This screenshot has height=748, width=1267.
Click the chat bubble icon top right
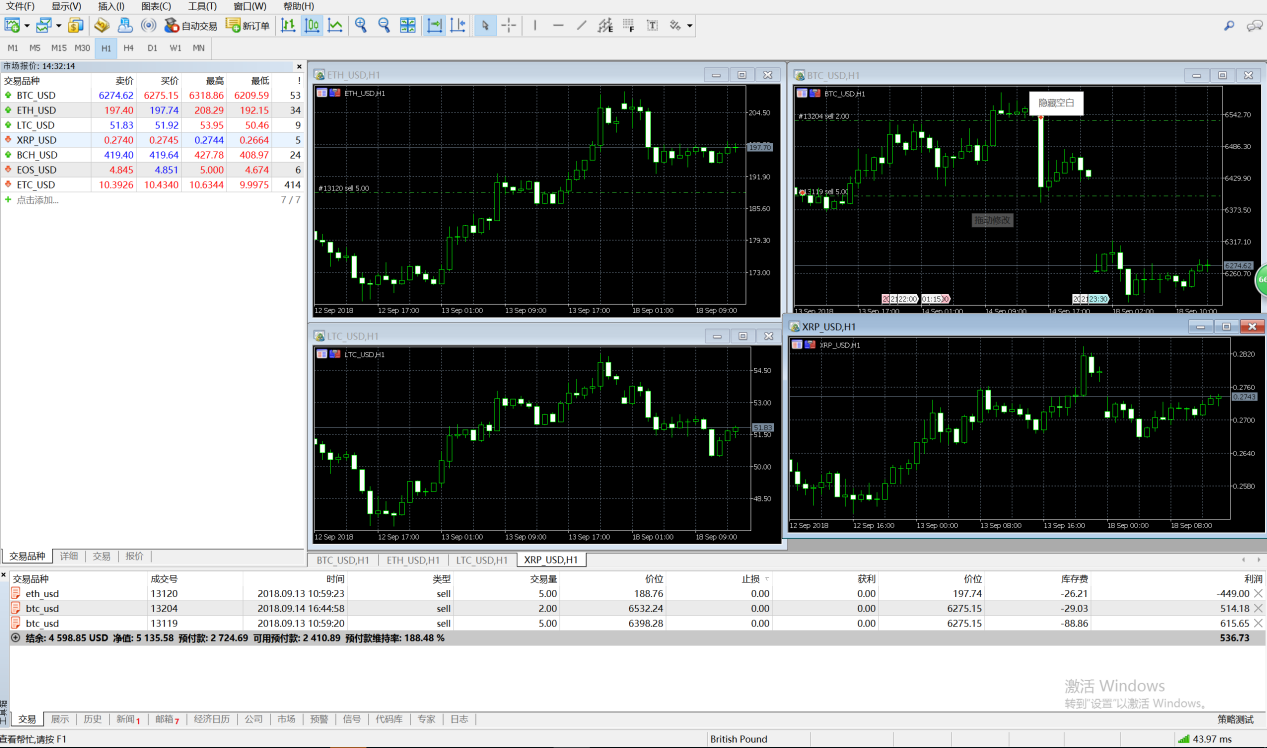coord(1253,26)
